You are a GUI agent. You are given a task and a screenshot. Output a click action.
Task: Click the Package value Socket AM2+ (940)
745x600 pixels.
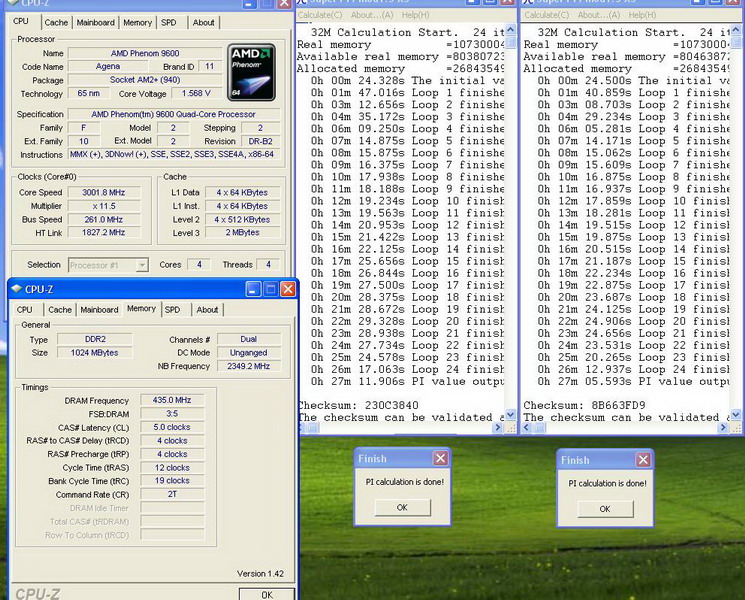(x=145, y=80)
